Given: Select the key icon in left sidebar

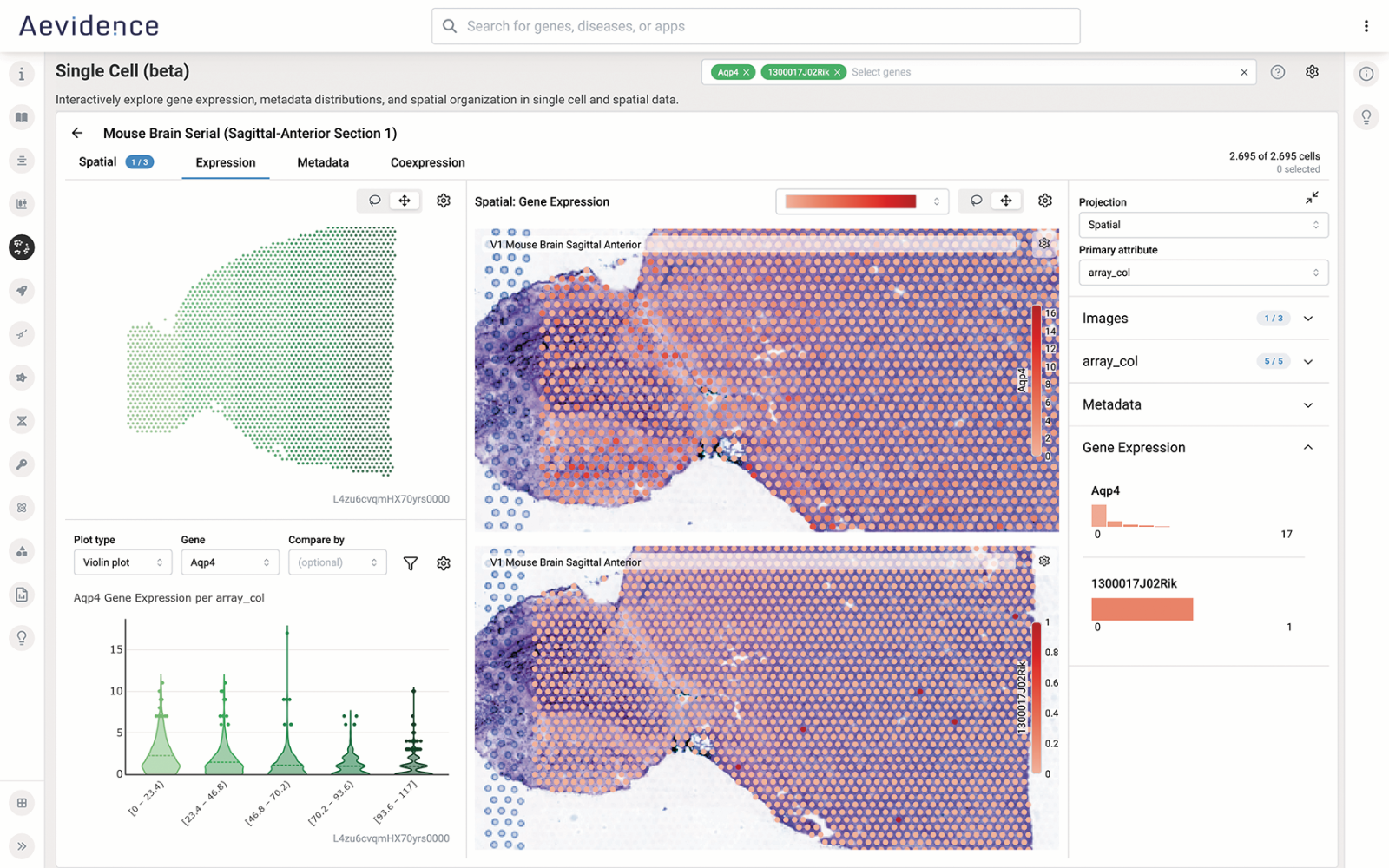Looking at the screenshot, I should pos(22,464).
